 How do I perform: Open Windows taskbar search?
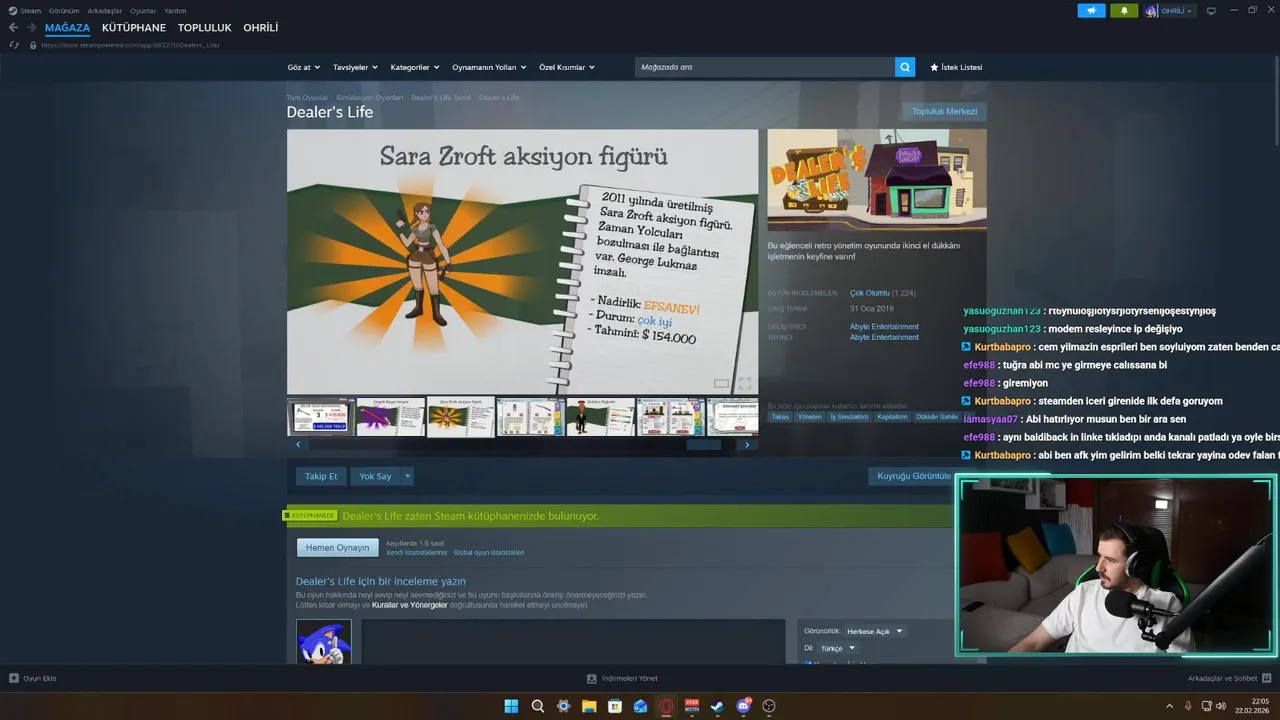coord(538,706)
